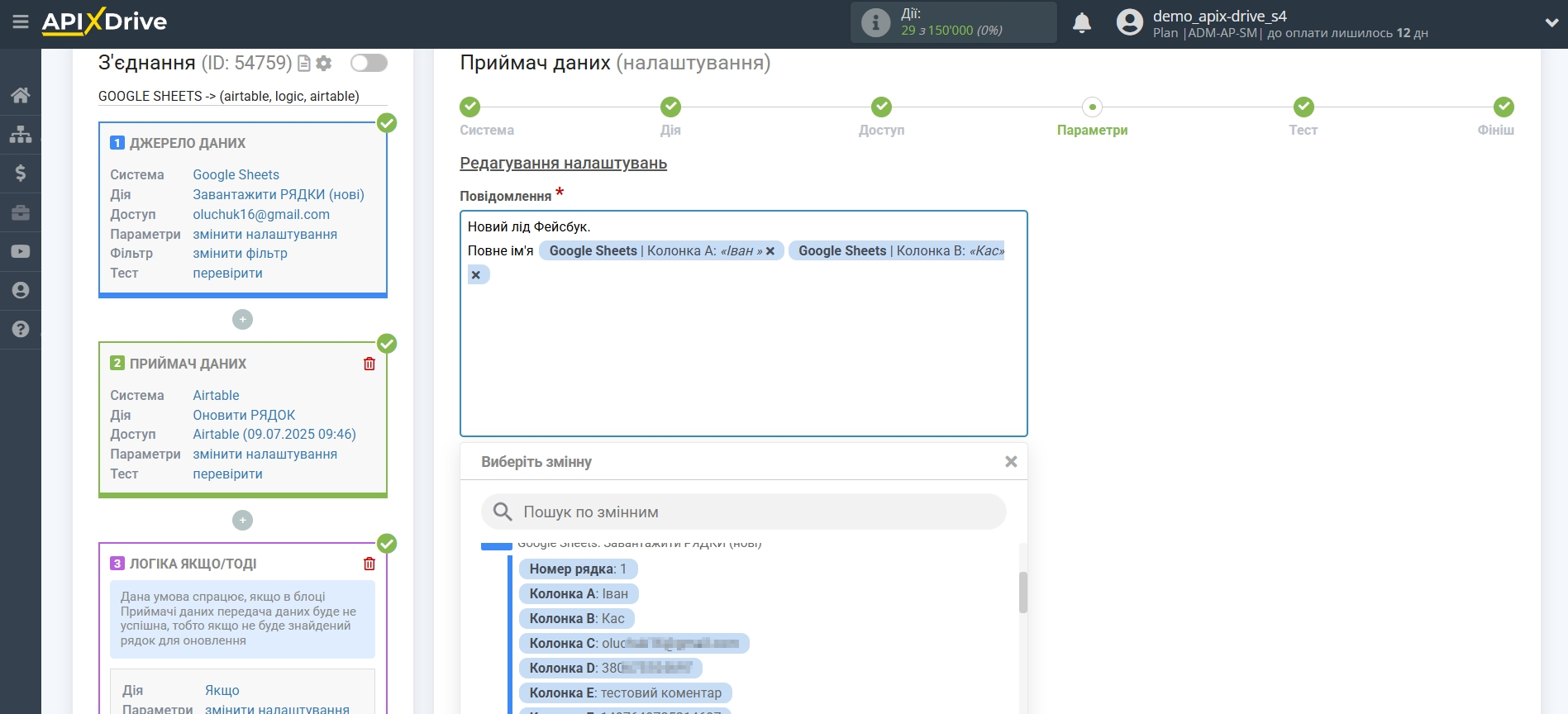Click the account avatar icon

pyautogui.click(x=1129, y=22)
